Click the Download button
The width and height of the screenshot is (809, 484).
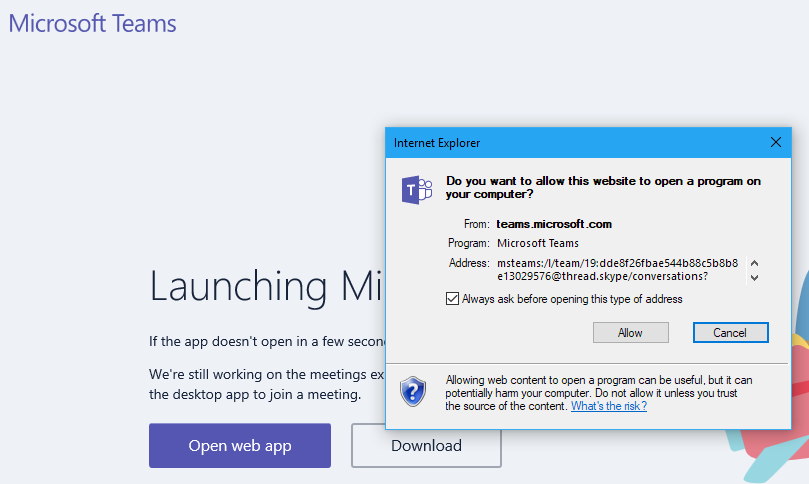426,446
